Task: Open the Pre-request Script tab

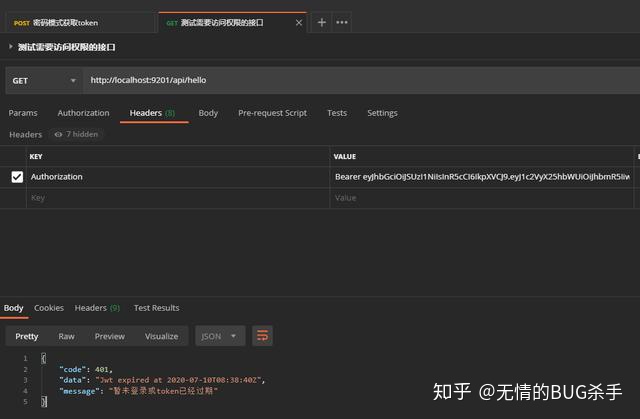Action: pyautogui.click(x=272, y=113)
